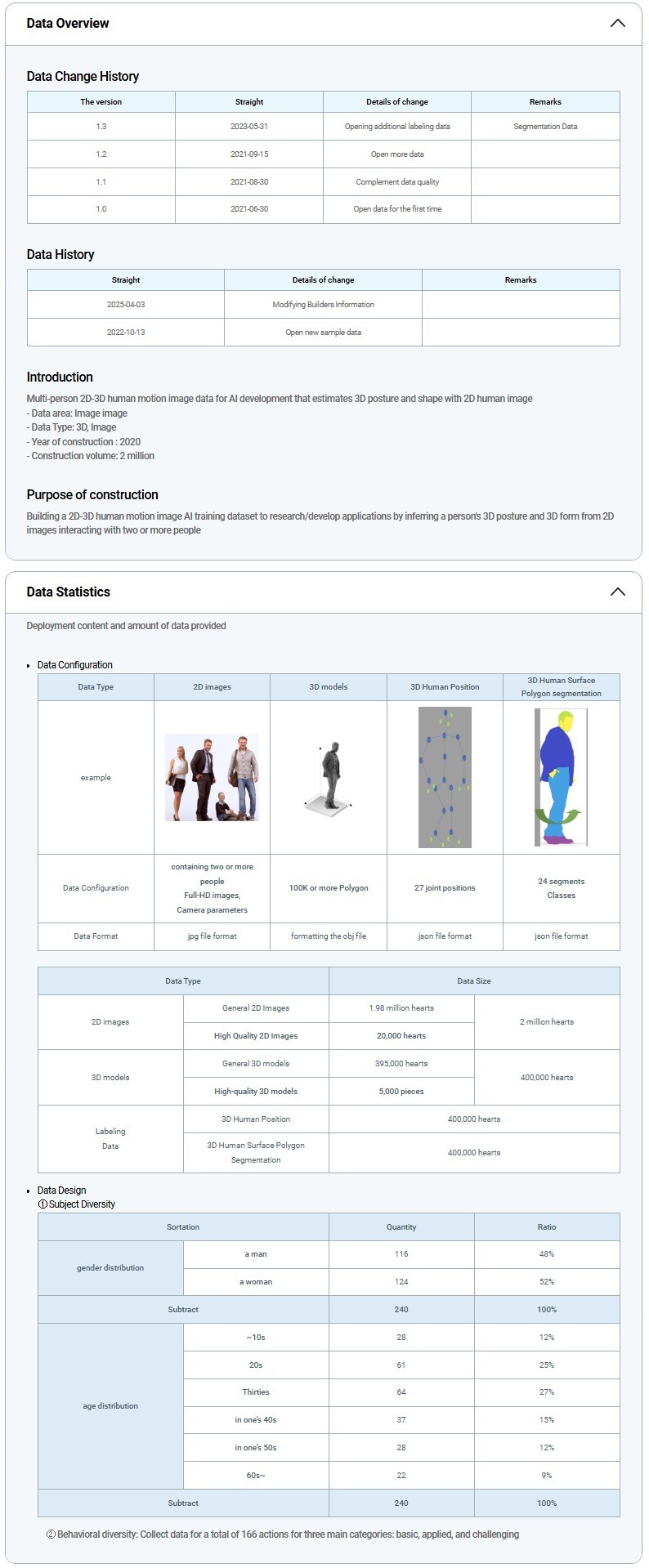Select the version 1.3 table cell
This screenshot has width=649, height=1568.
(101, 127)
